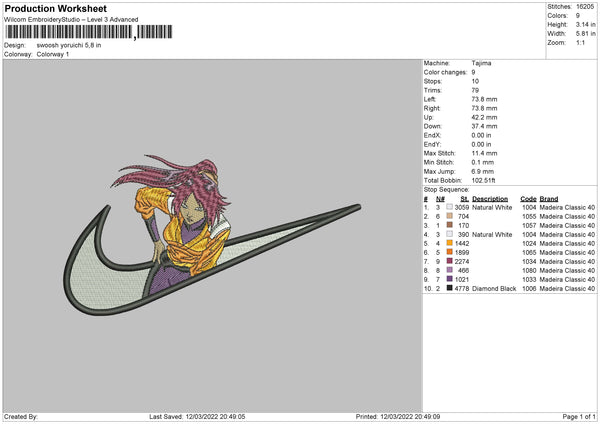Click the 'Color changes:' label

(x=445, y=72)
